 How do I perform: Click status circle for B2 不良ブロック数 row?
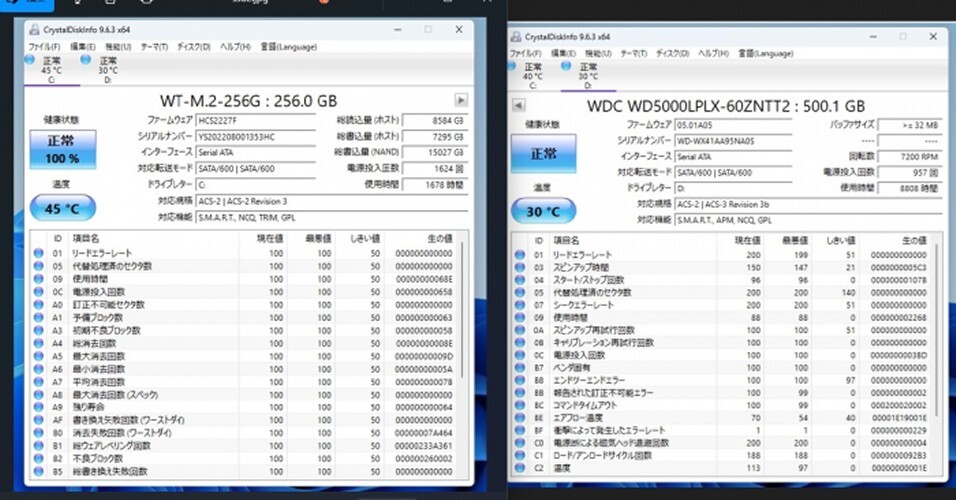(38, 459)
